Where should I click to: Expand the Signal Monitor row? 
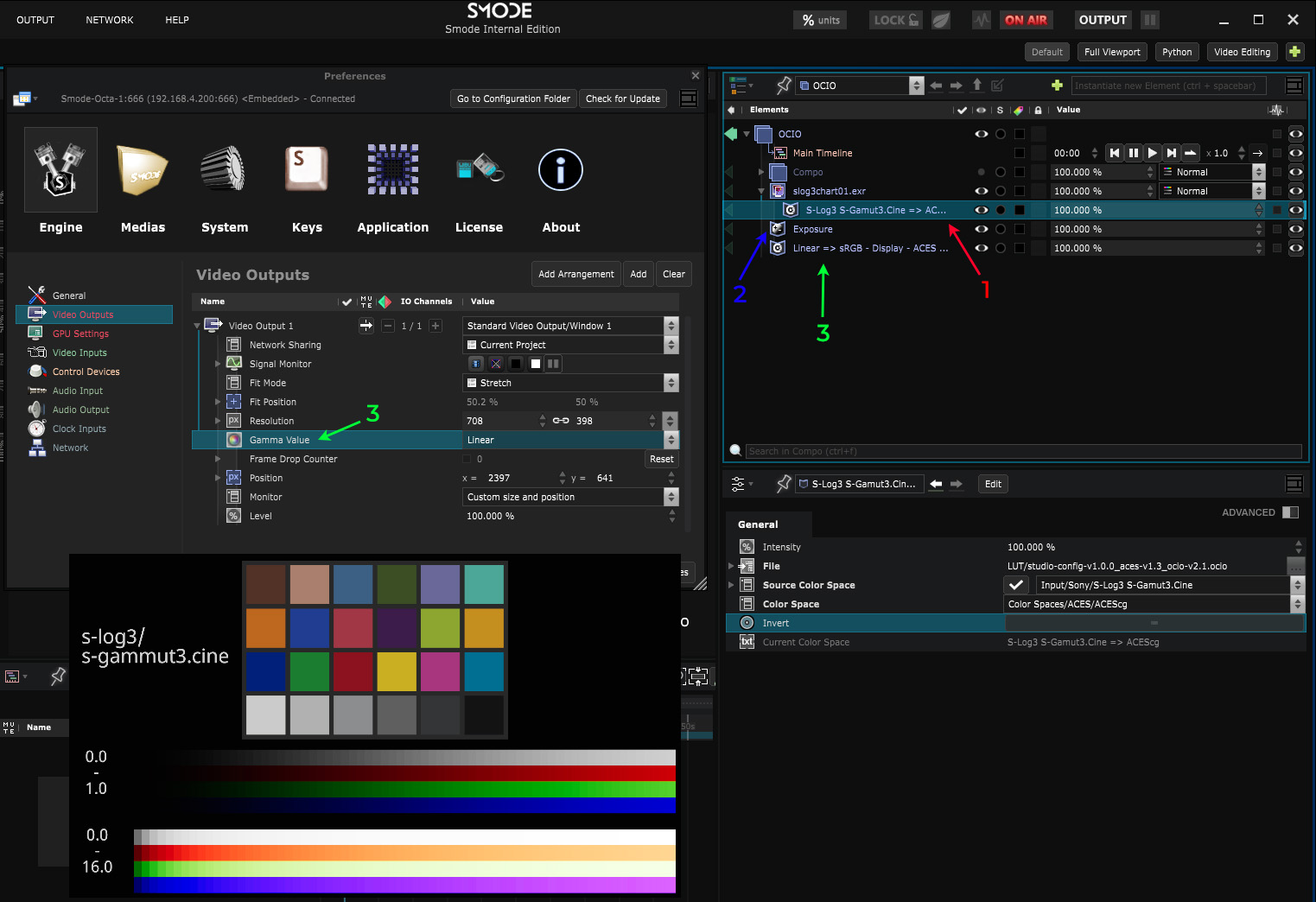tap(218, 364)
